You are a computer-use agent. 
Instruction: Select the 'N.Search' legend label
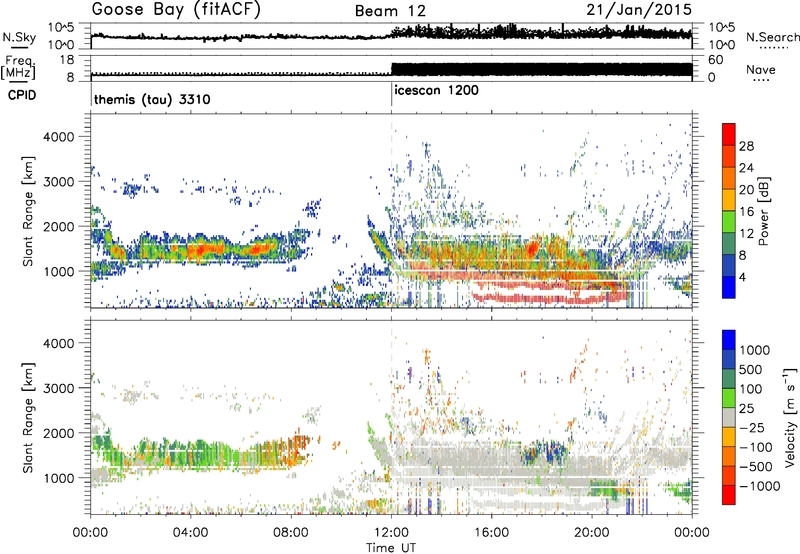[x=772, y=37]
